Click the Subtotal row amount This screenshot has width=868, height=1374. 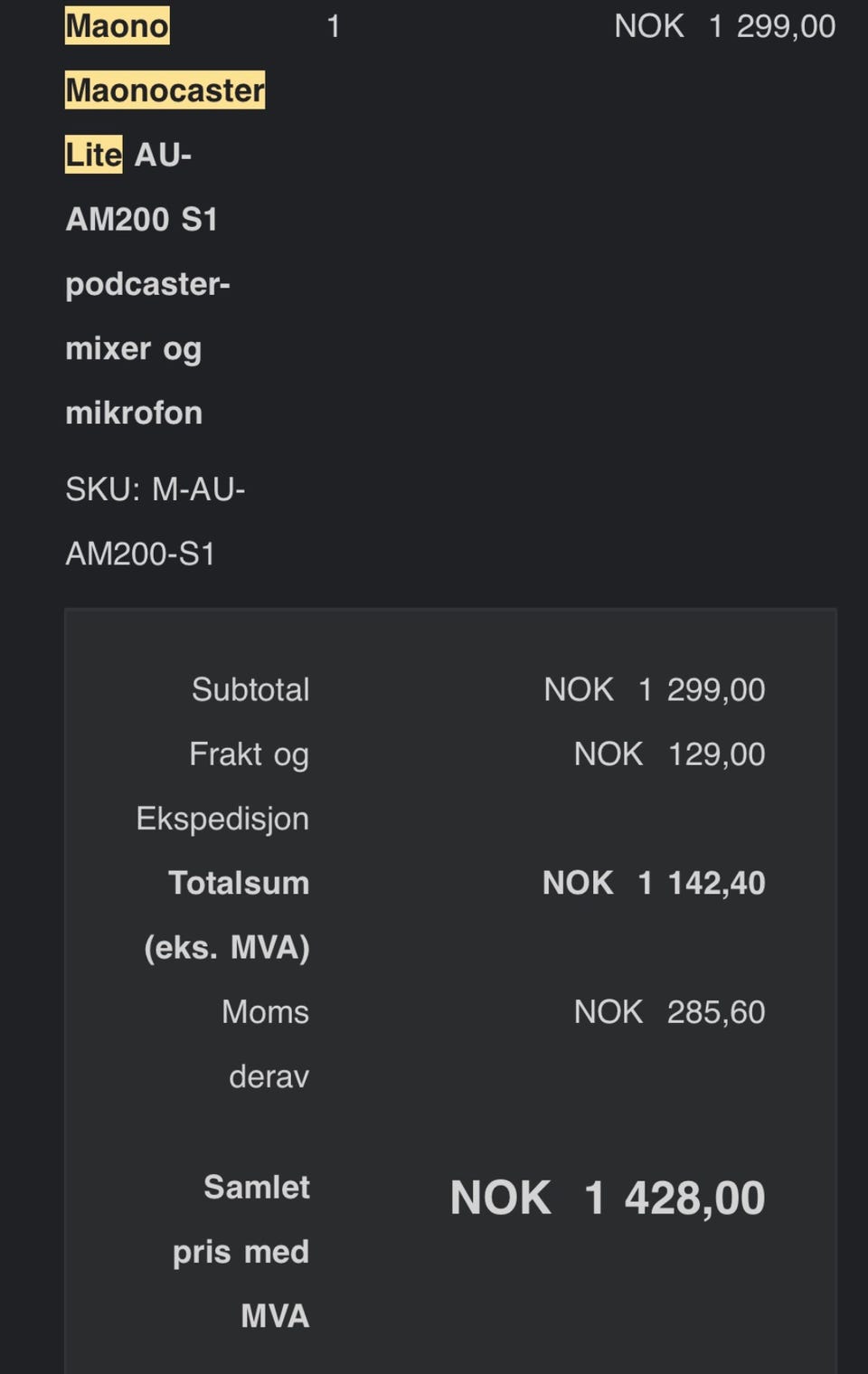pos(654,690)
